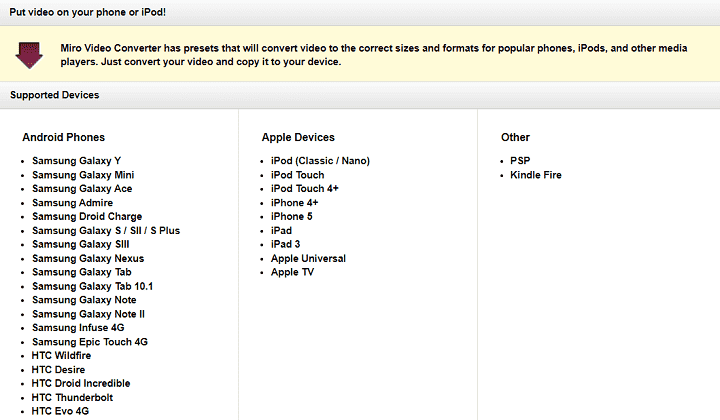The image size is (720, 420).
Task: Click the red download arrow icon
Action: click(29, 55)
